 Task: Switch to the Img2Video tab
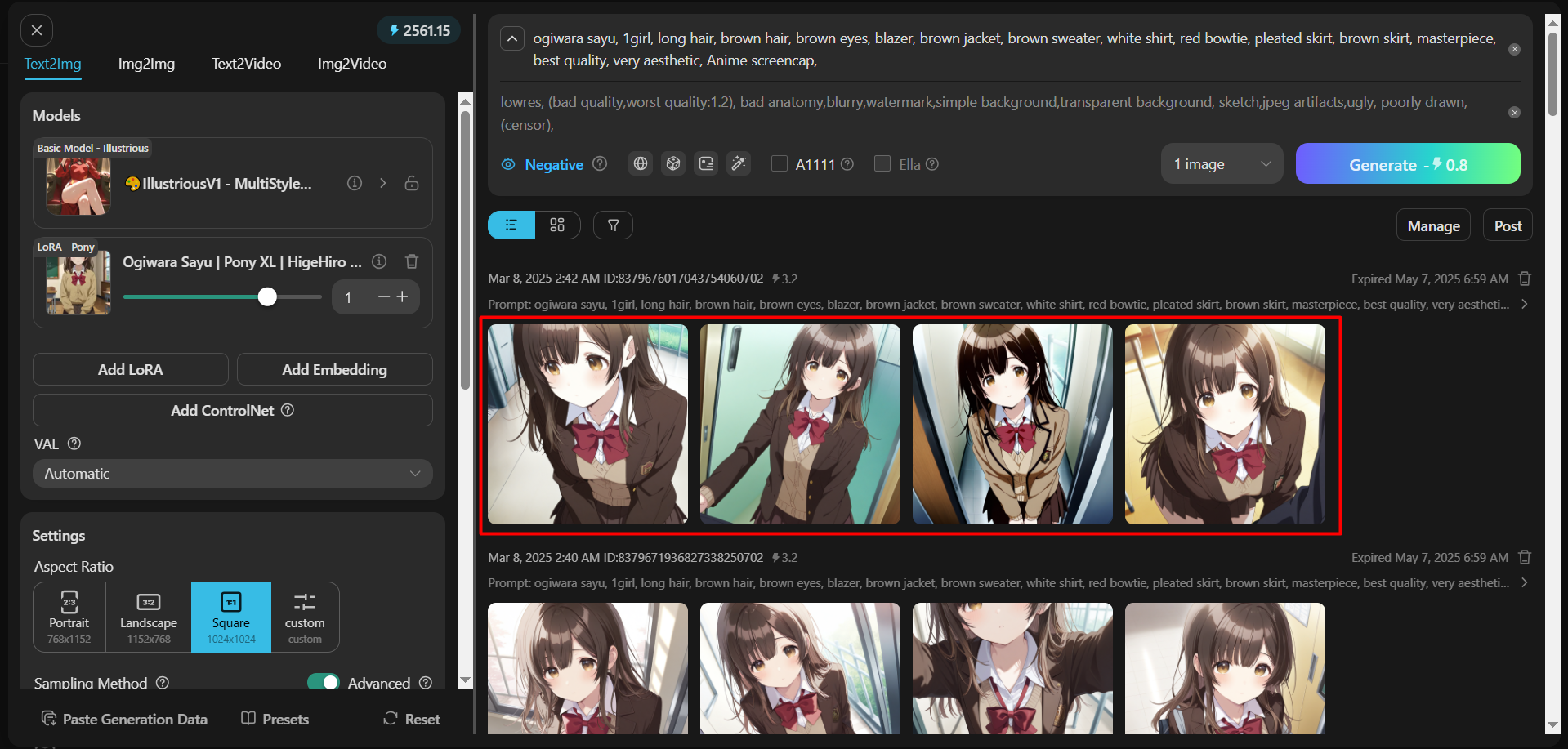coord(352,64)
